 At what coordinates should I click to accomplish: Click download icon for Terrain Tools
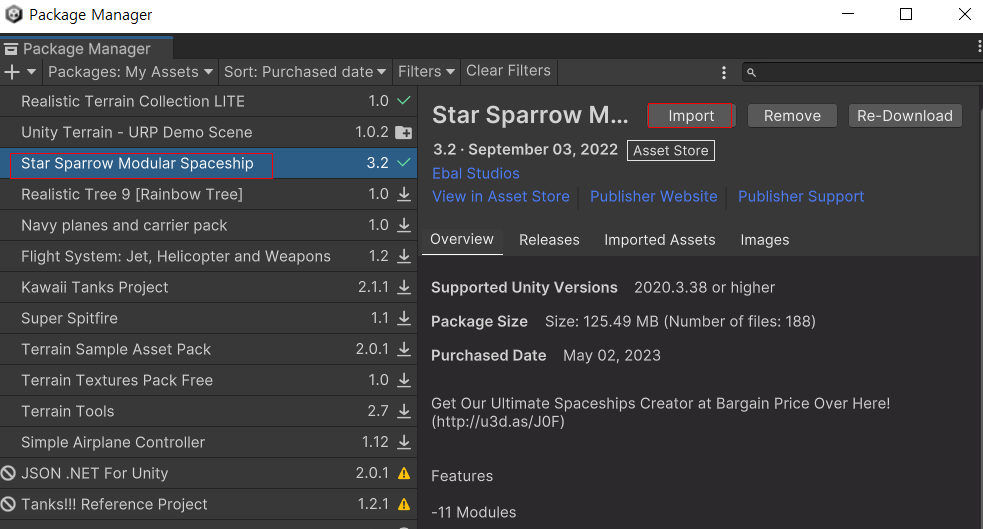404,411
